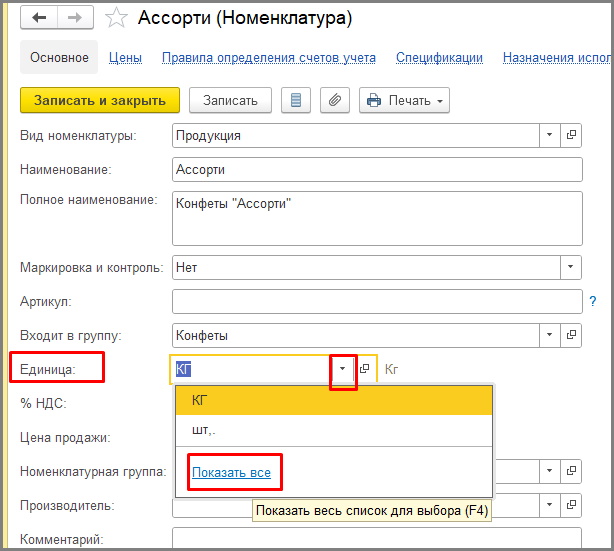
Task: Open the Спецификации tab
Action: (x=439, y=58)
